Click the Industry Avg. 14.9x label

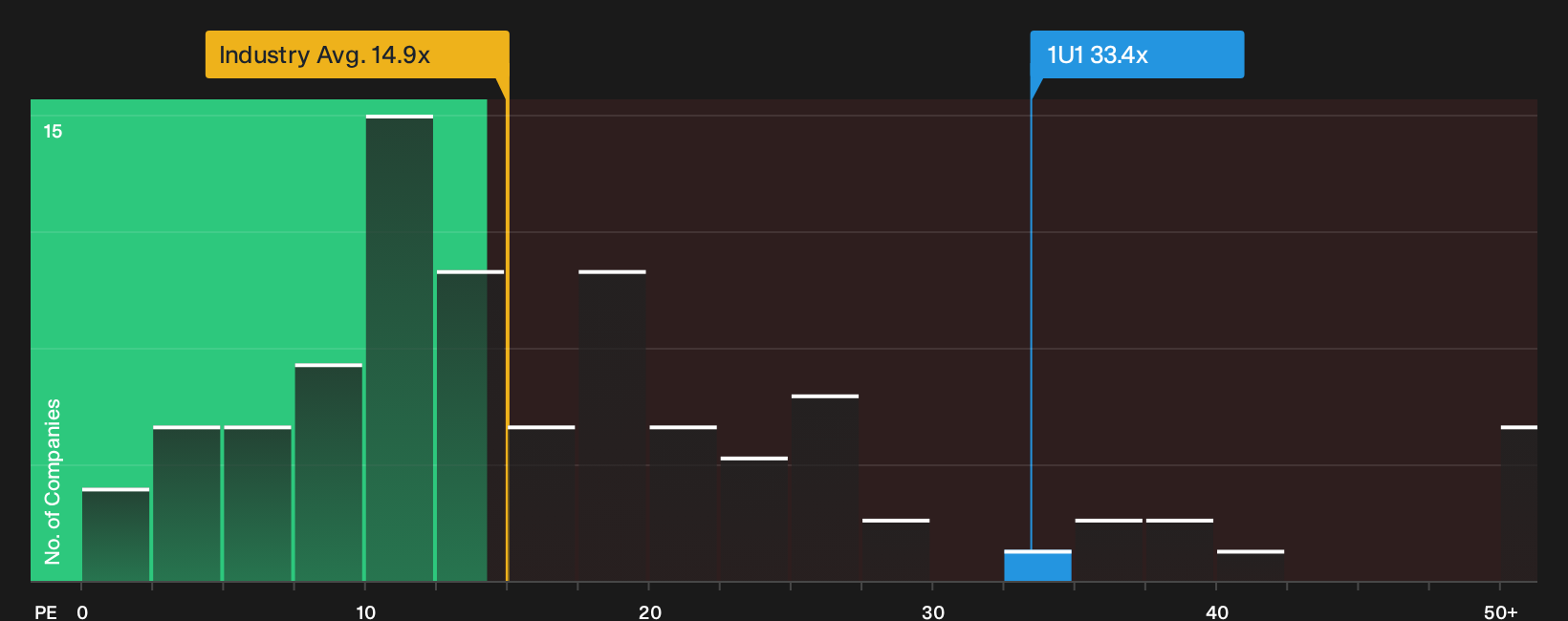[357, 54]
